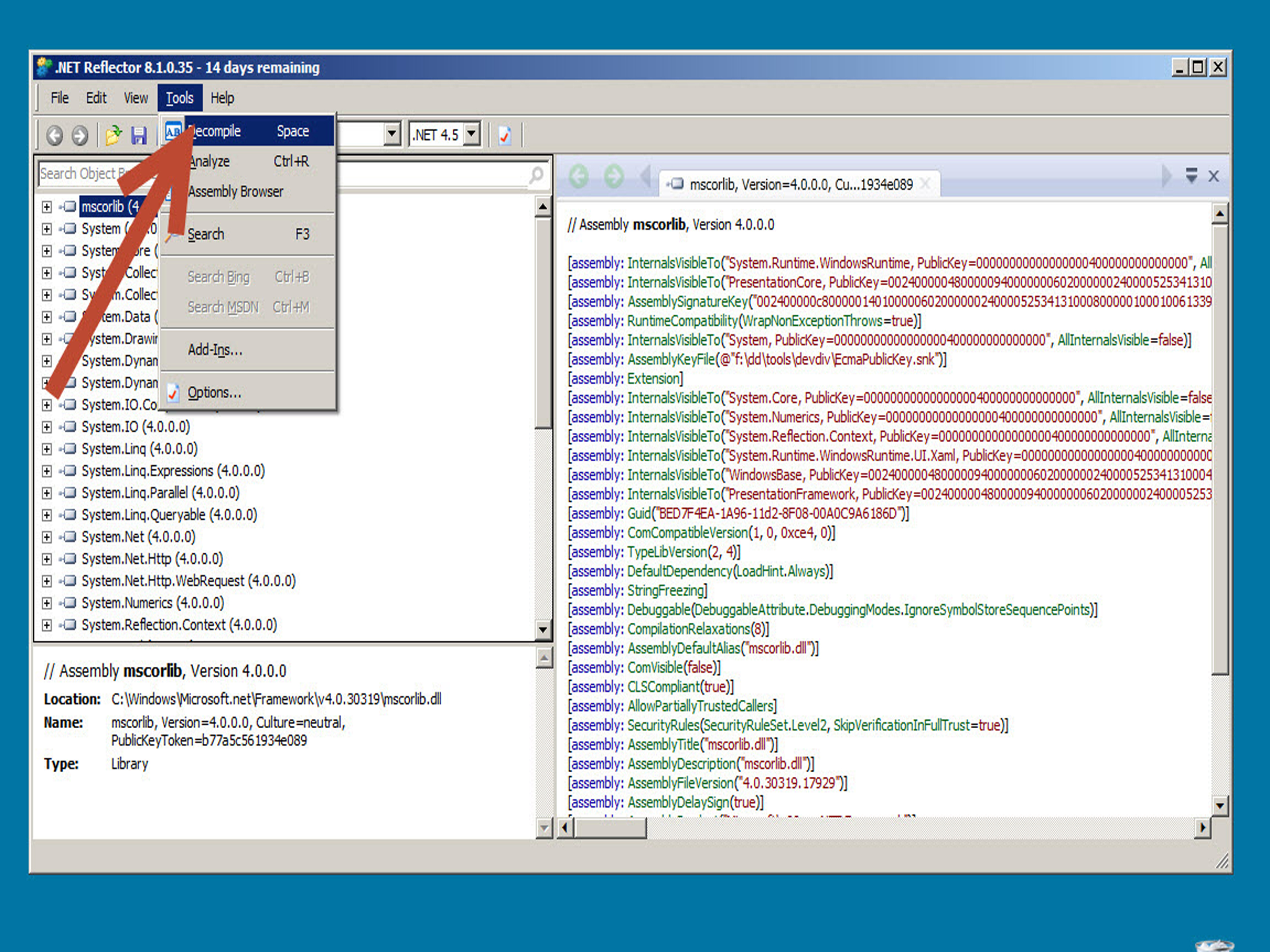Click the horizontal scrollbar right arrow

coord(1202,827)
